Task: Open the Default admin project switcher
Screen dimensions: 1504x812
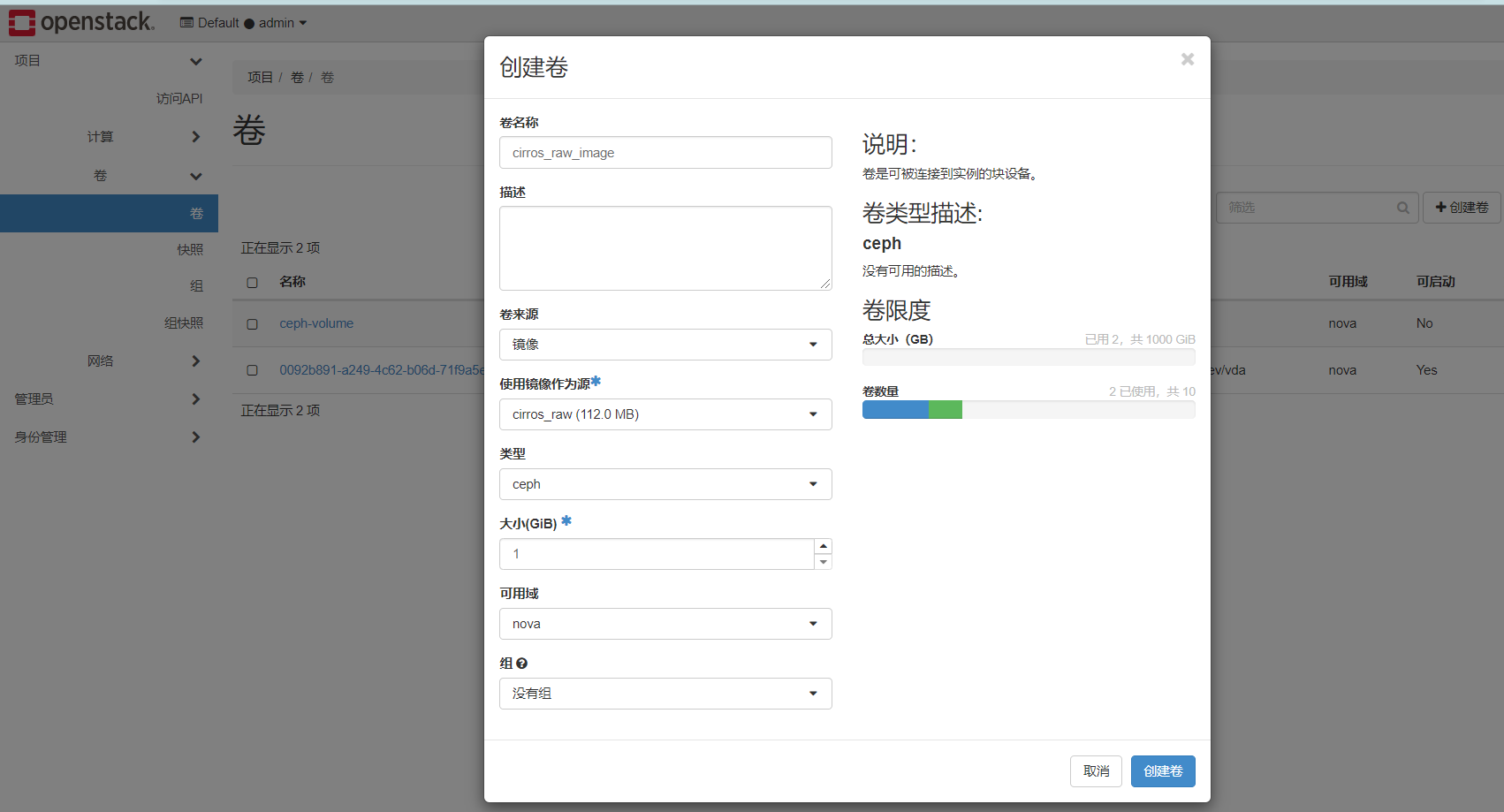Action: coord(243,23)
